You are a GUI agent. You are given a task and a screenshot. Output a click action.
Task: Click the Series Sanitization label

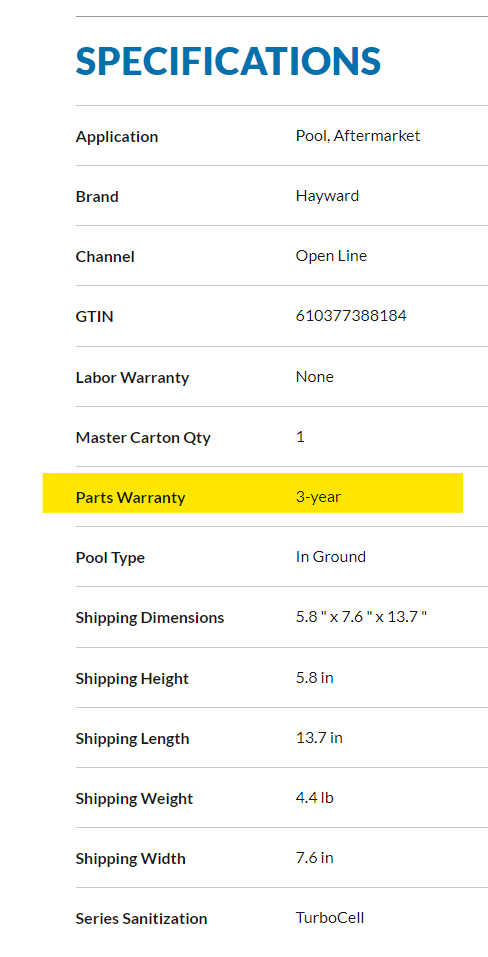click(142, 919)
